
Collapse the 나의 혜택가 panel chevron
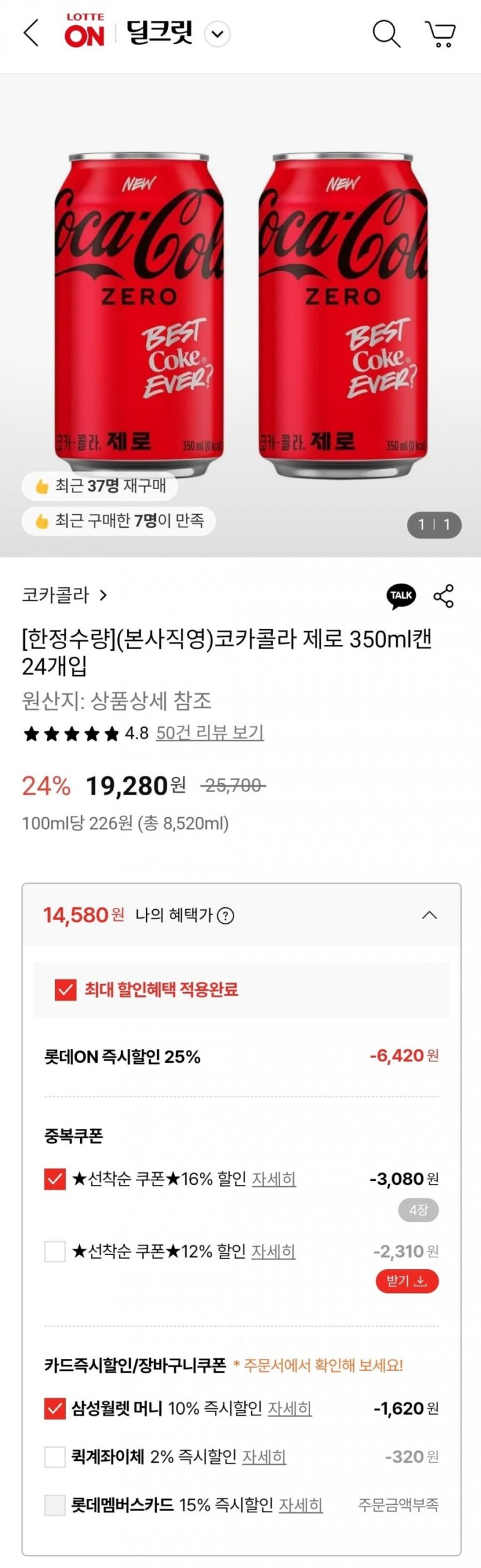(429, 916)
